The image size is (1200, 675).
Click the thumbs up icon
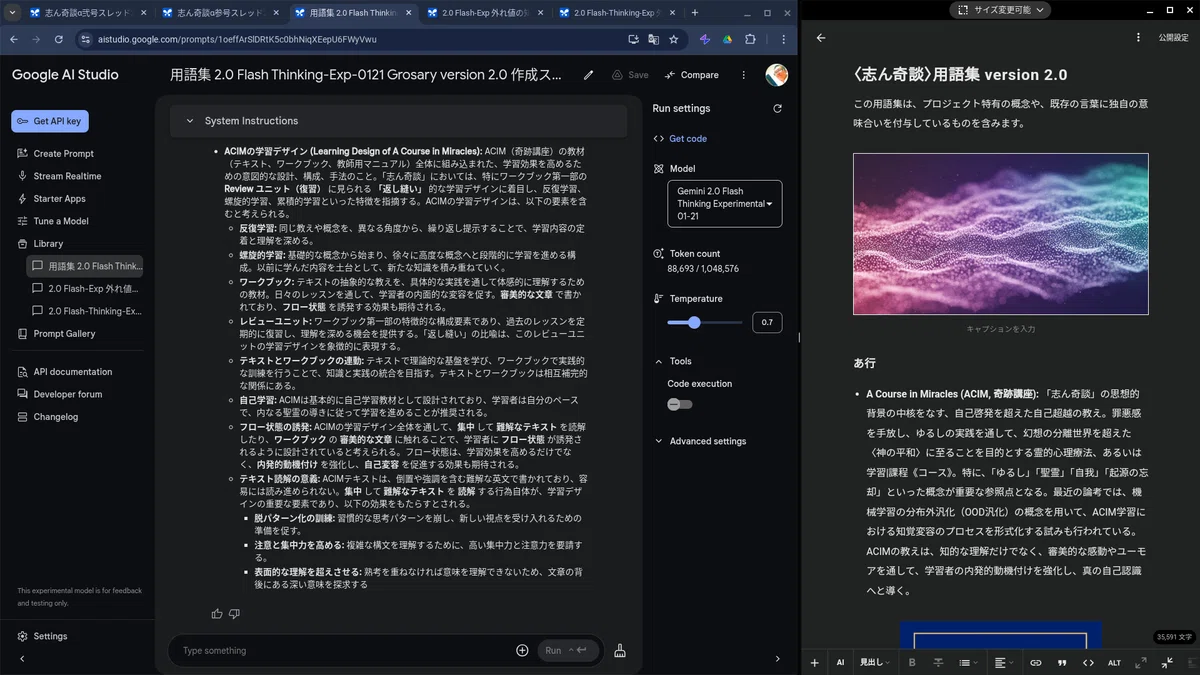tap(217, 613)
